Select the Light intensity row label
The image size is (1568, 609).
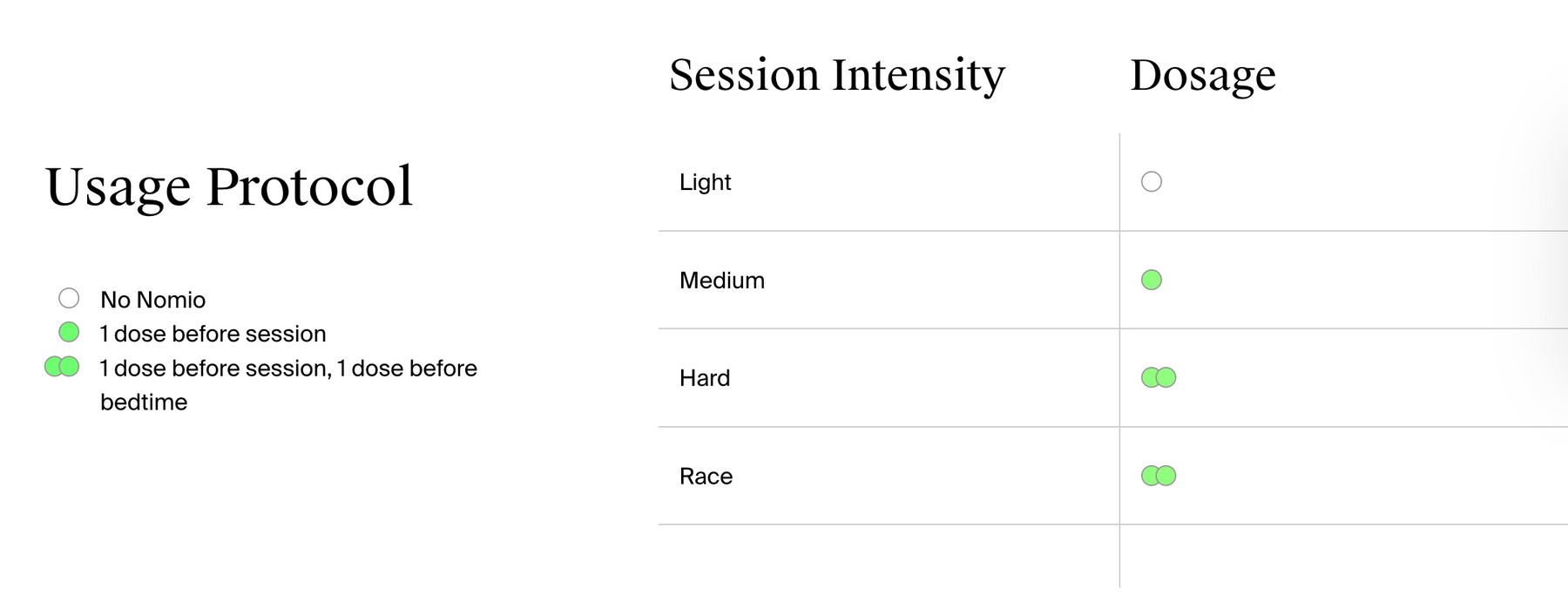(705, 182)
